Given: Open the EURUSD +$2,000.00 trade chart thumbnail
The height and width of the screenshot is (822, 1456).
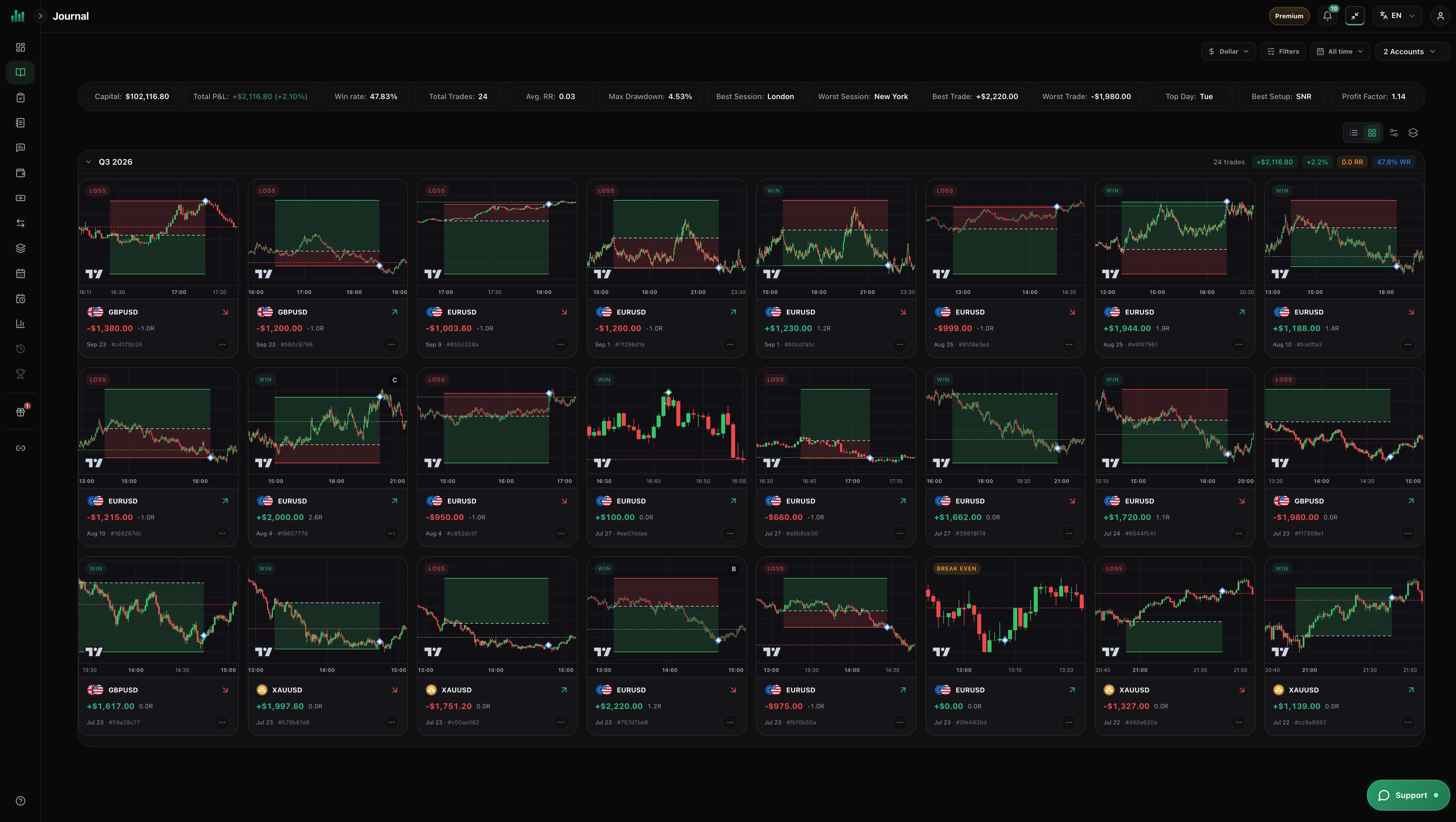Looking at the screenshot, I should click(328, 428).
